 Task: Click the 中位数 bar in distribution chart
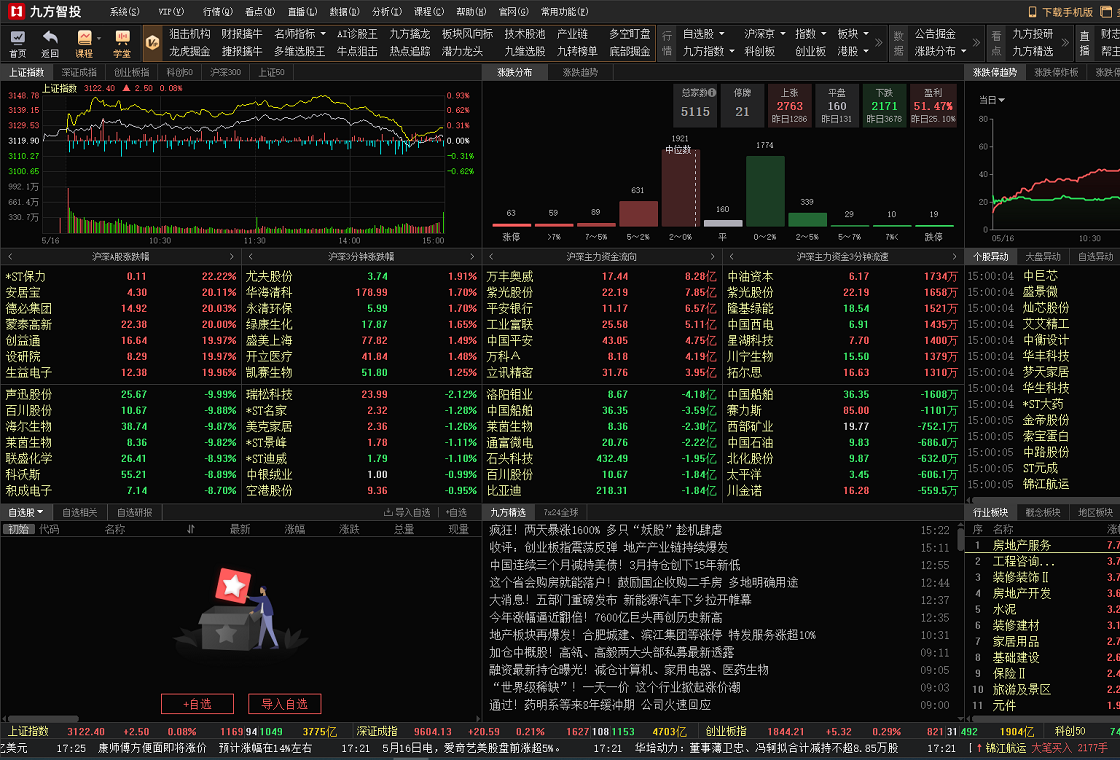[680, 187]
